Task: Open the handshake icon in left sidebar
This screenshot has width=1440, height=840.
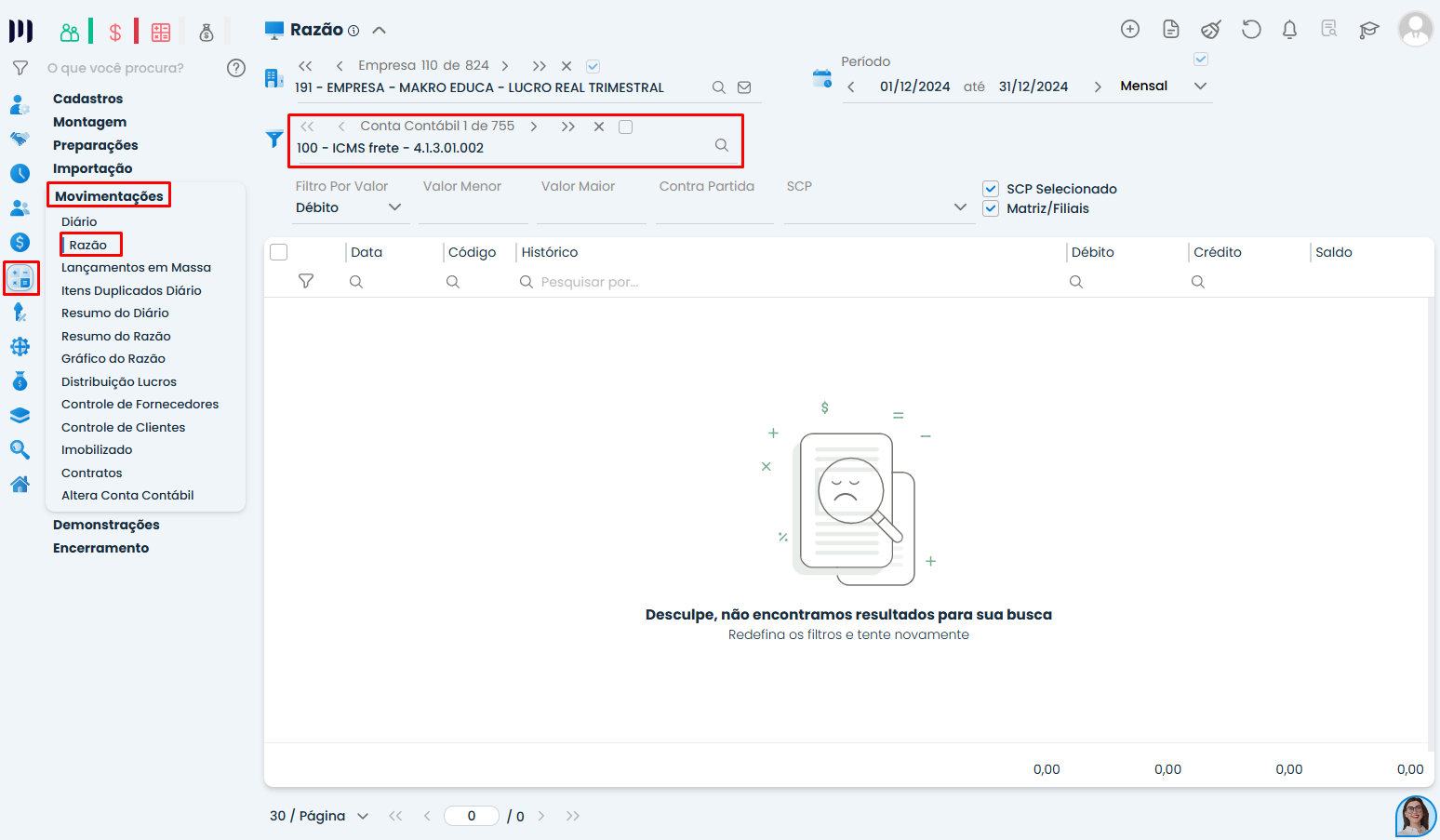Action: point(20,139)
